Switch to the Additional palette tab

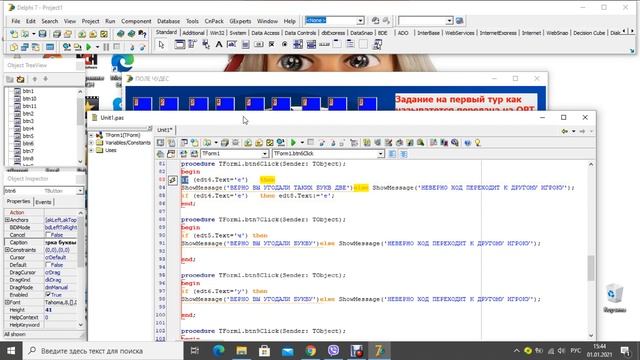(x=193, y=33)
